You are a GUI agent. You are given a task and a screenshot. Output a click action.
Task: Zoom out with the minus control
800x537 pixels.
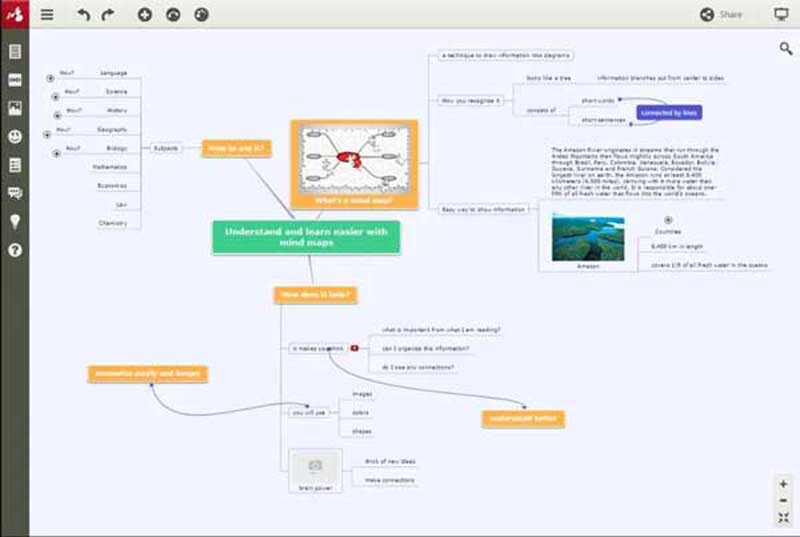tap(783, 500)
